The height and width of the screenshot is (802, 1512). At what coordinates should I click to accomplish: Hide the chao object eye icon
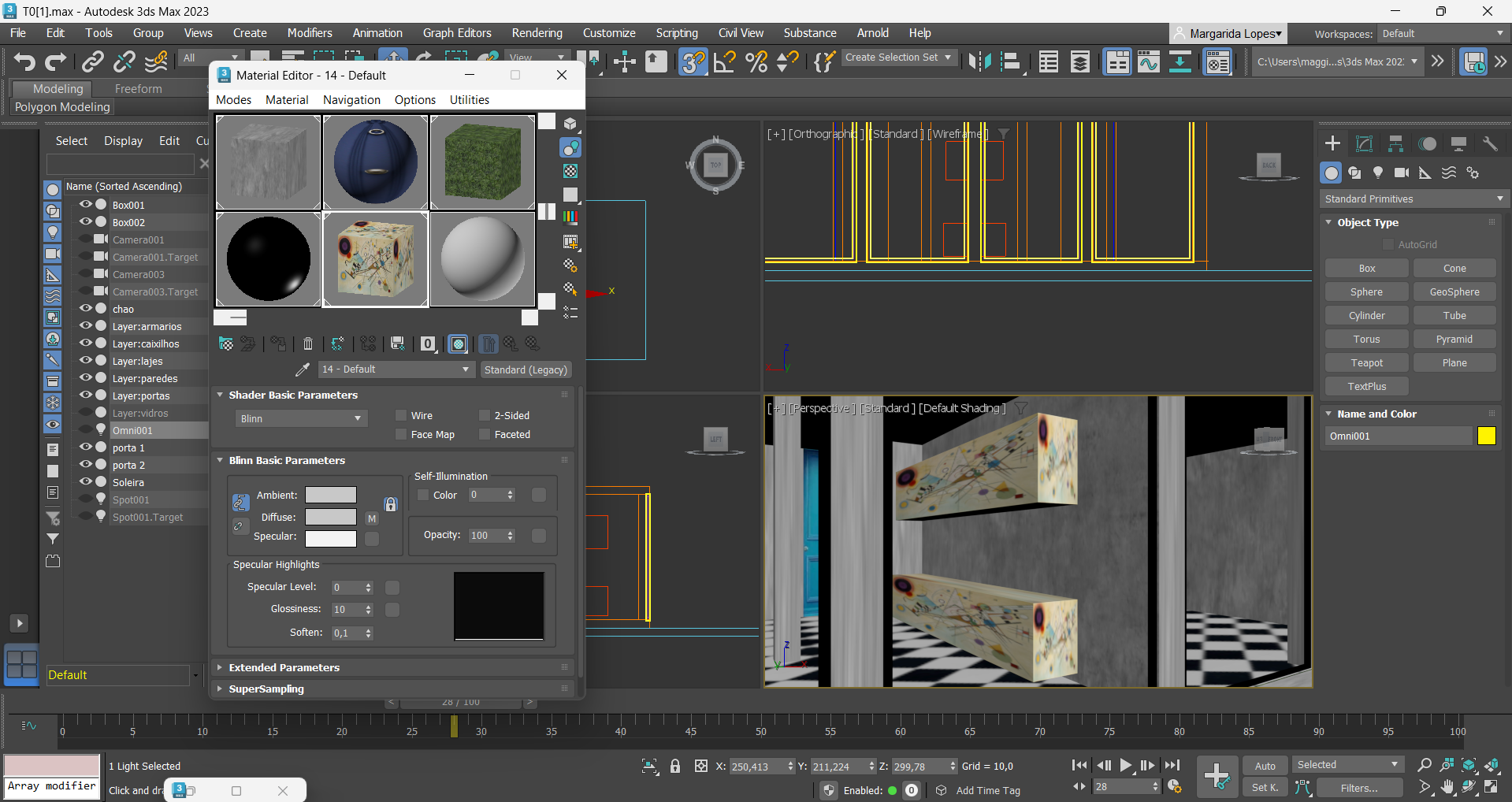click(x=85, y=309)
